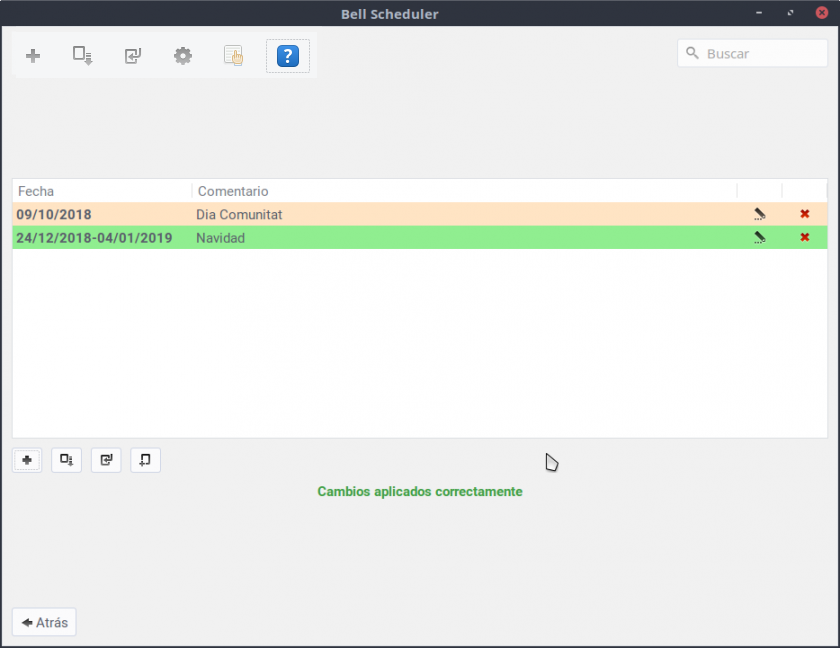Select the 09/10/2018 Dia Comunitat row
Screen dimensions: 840x648
pos(400,214)
